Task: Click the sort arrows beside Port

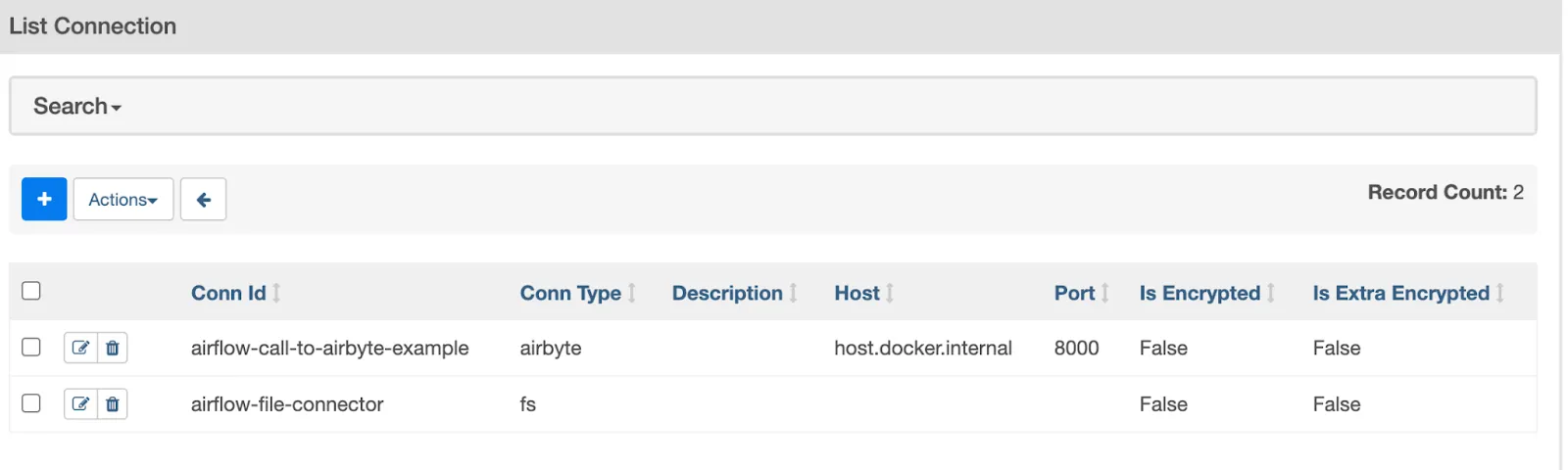Action: pos(1105,293)
